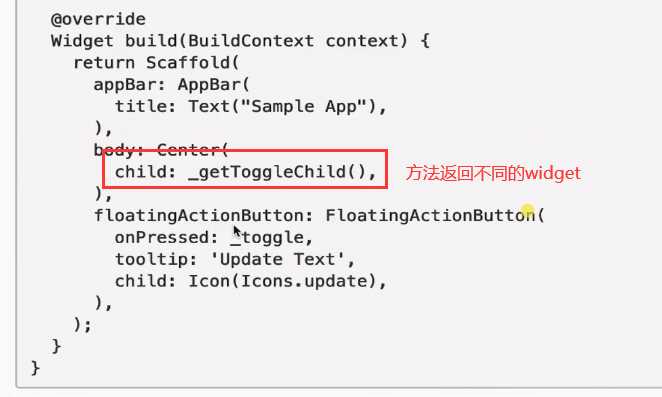Click the @override annotation line

(98, 19)
